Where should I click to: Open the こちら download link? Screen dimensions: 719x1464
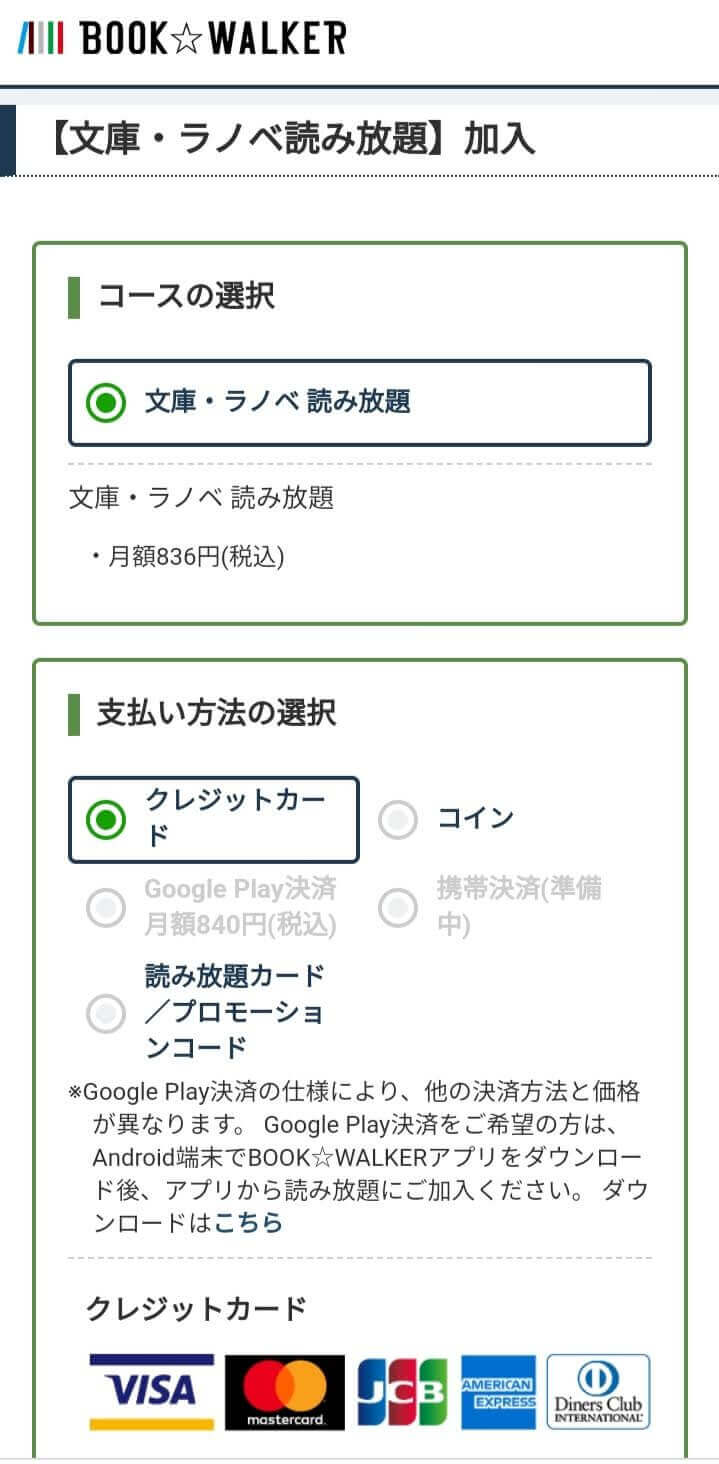pyautogui.click(x=249, y=1223)
